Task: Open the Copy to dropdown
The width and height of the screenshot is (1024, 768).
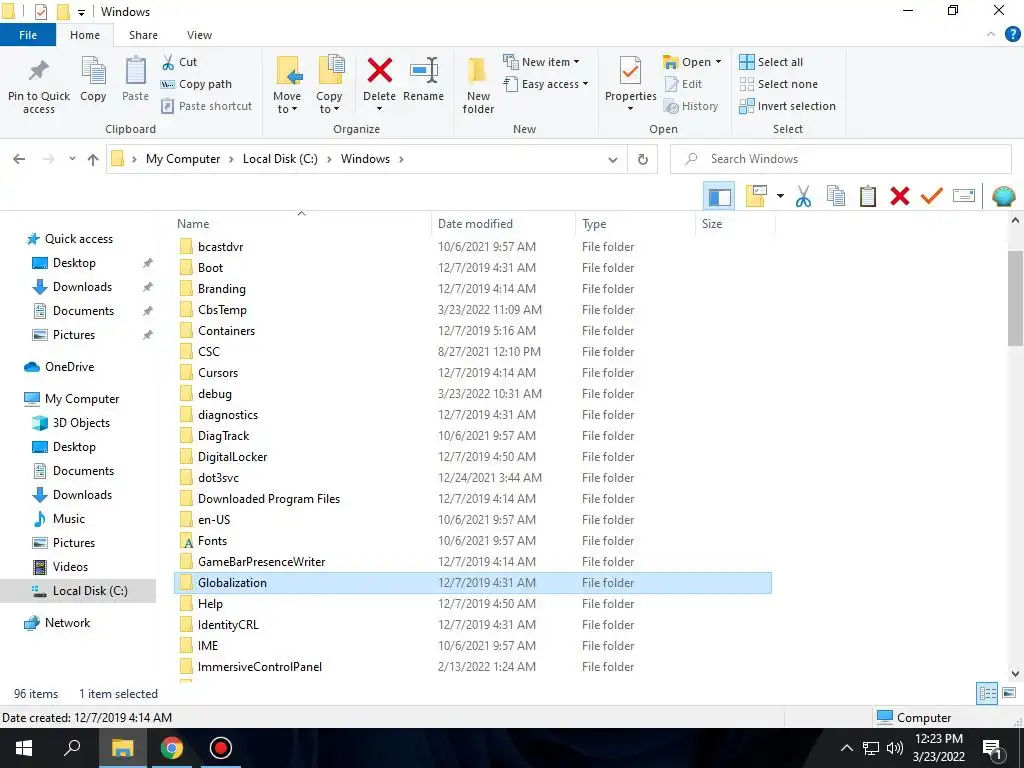Action: tap(329, 85)
